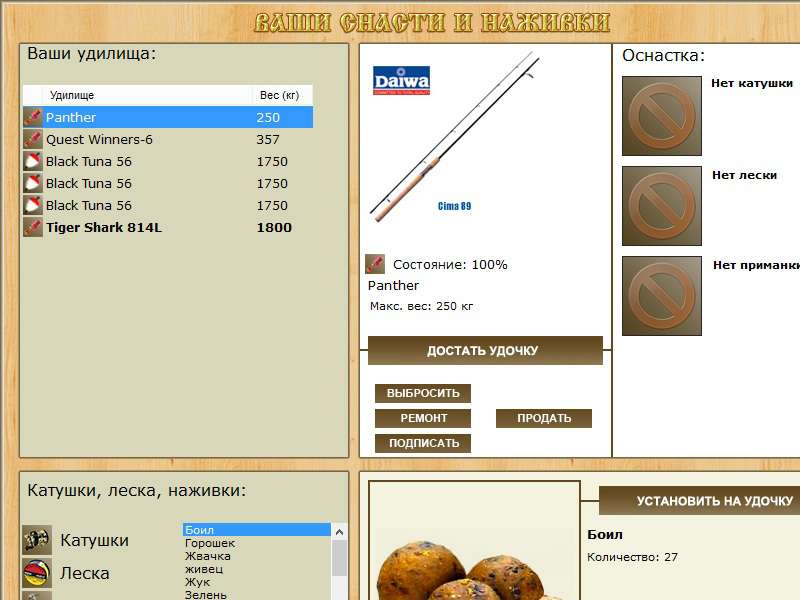Click the bait list scroll-up arrow
This screenshot has width=800, height=600.
pos(339,532)
